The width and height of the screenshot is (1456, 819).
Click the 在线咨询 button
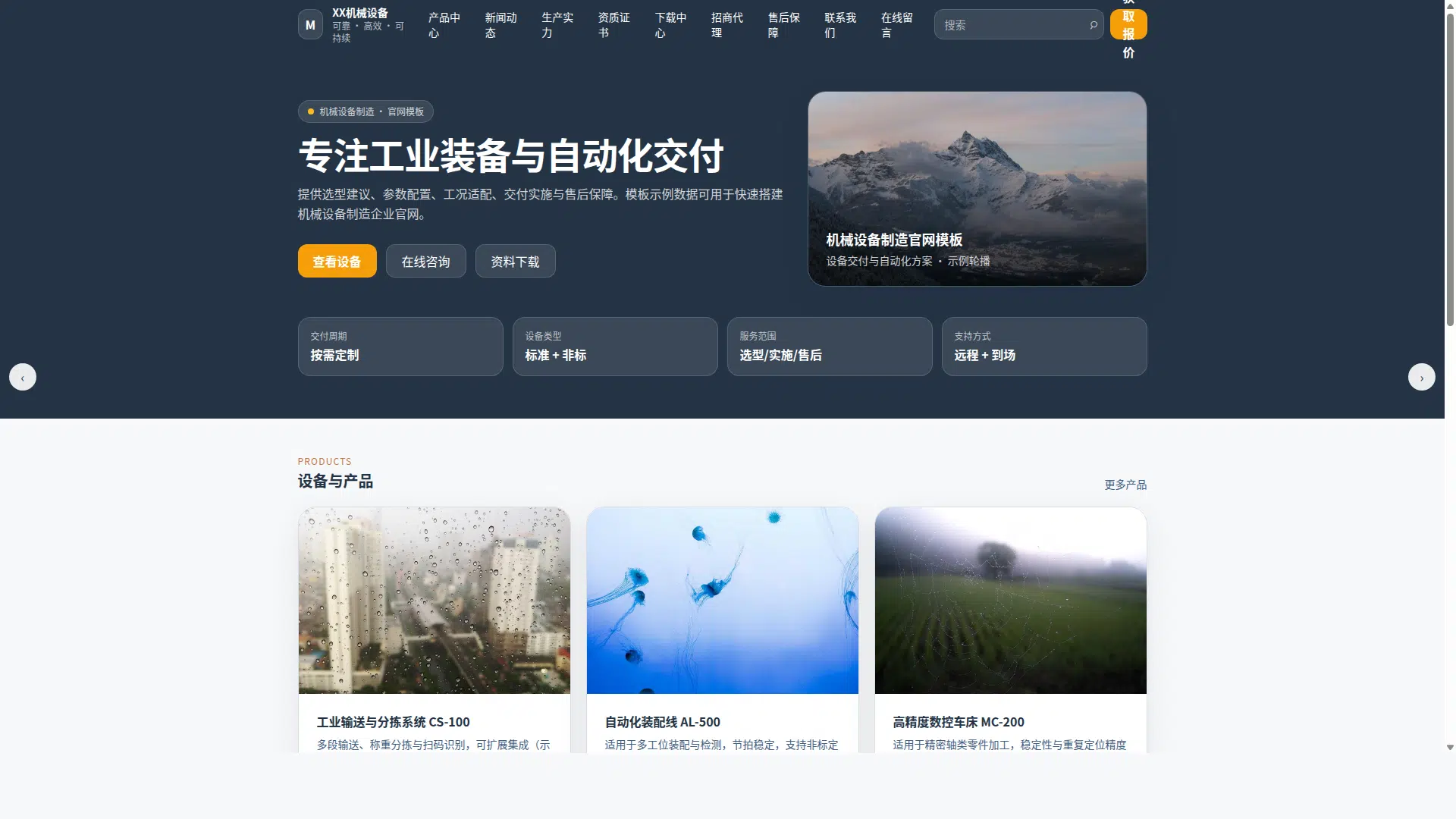click(425, 261)
